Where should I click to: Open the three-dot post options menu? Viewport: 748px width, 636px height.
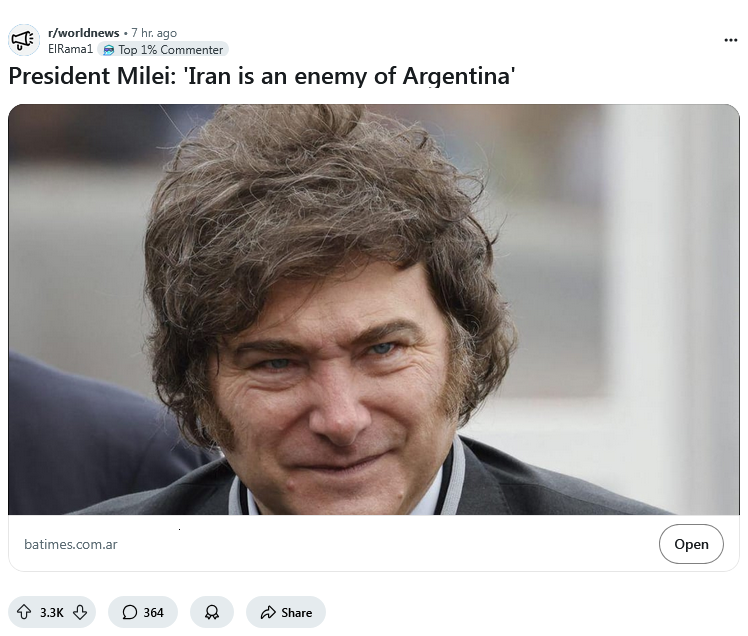pos(730,40)
